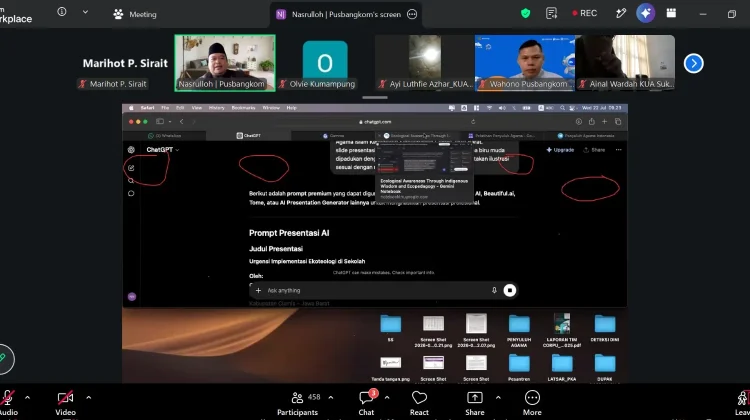Select Wahono Pusbangkom video thumbnail
This screenshot has height=420, width=750.
(x=525, y=62)
